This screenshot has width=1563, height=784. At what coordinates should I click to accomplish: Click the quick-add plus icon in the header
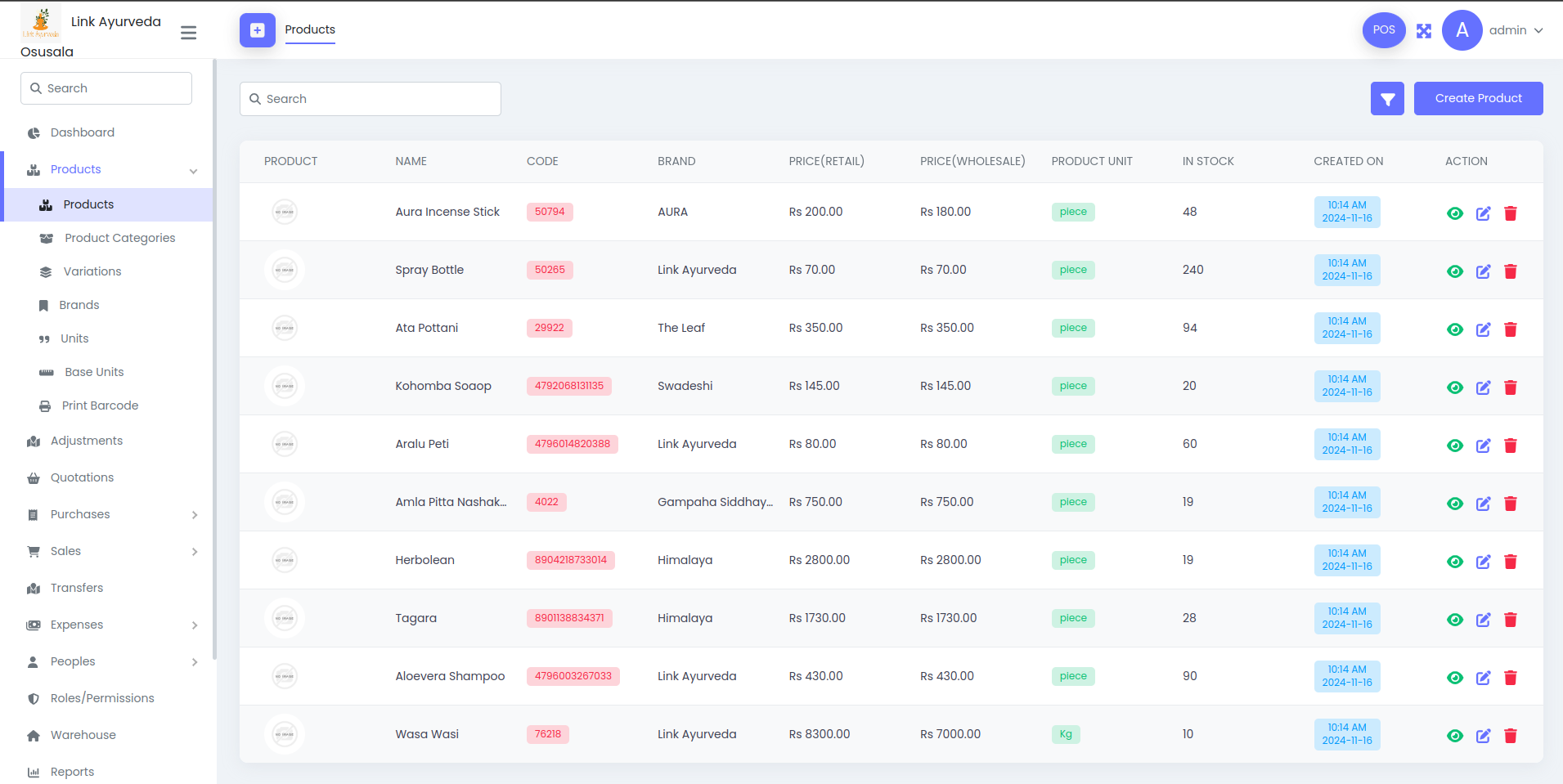coord(257,30)
